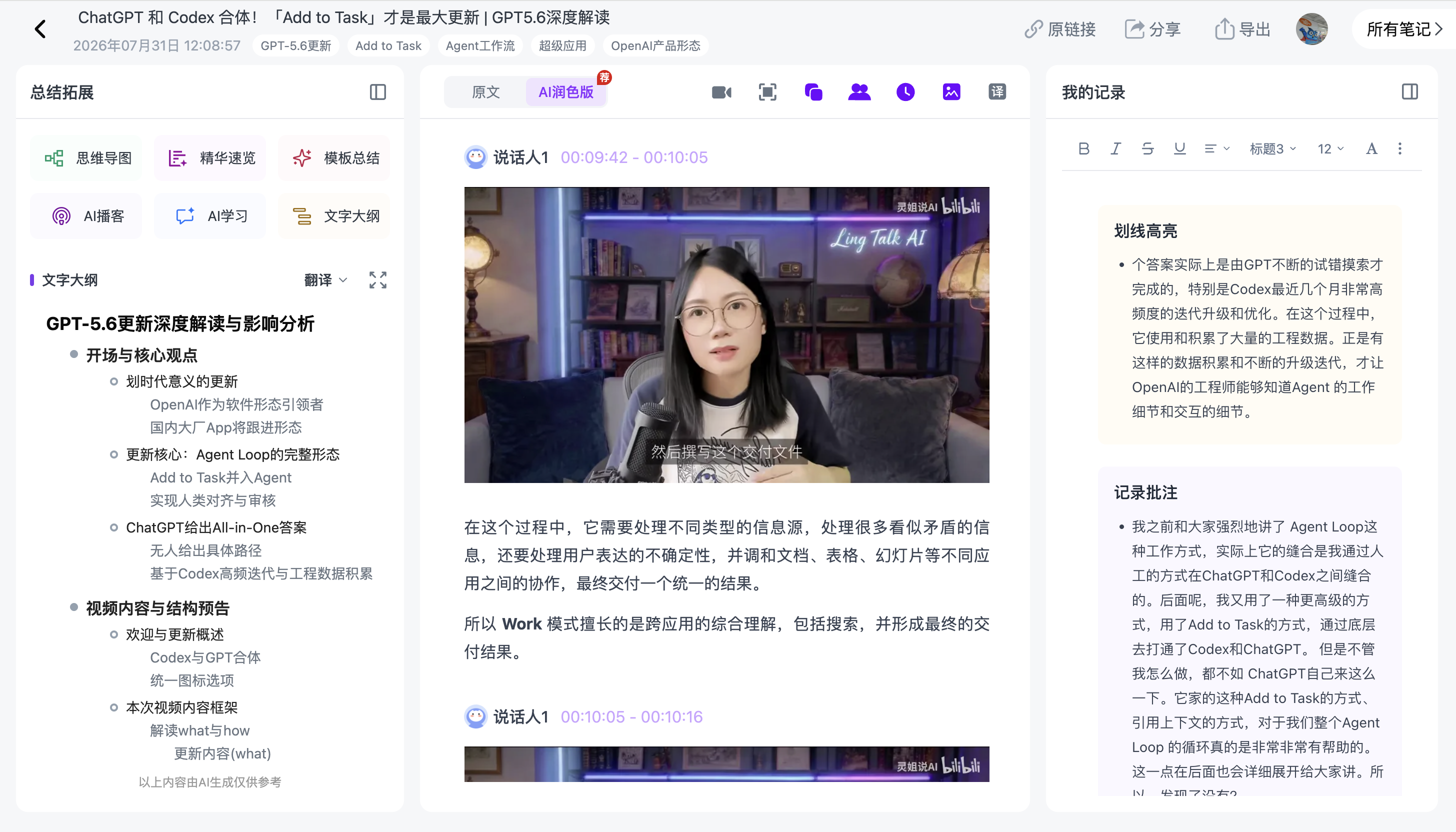Open the text alignment dropdown
Screen dimensions: 1456x832
point(1216,148)
